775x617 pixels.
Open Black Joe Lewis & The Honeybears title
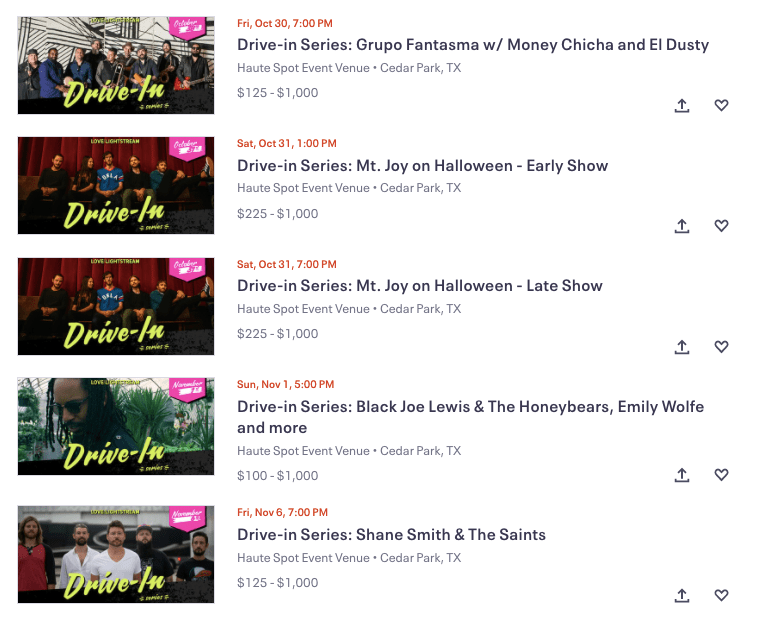471,417
